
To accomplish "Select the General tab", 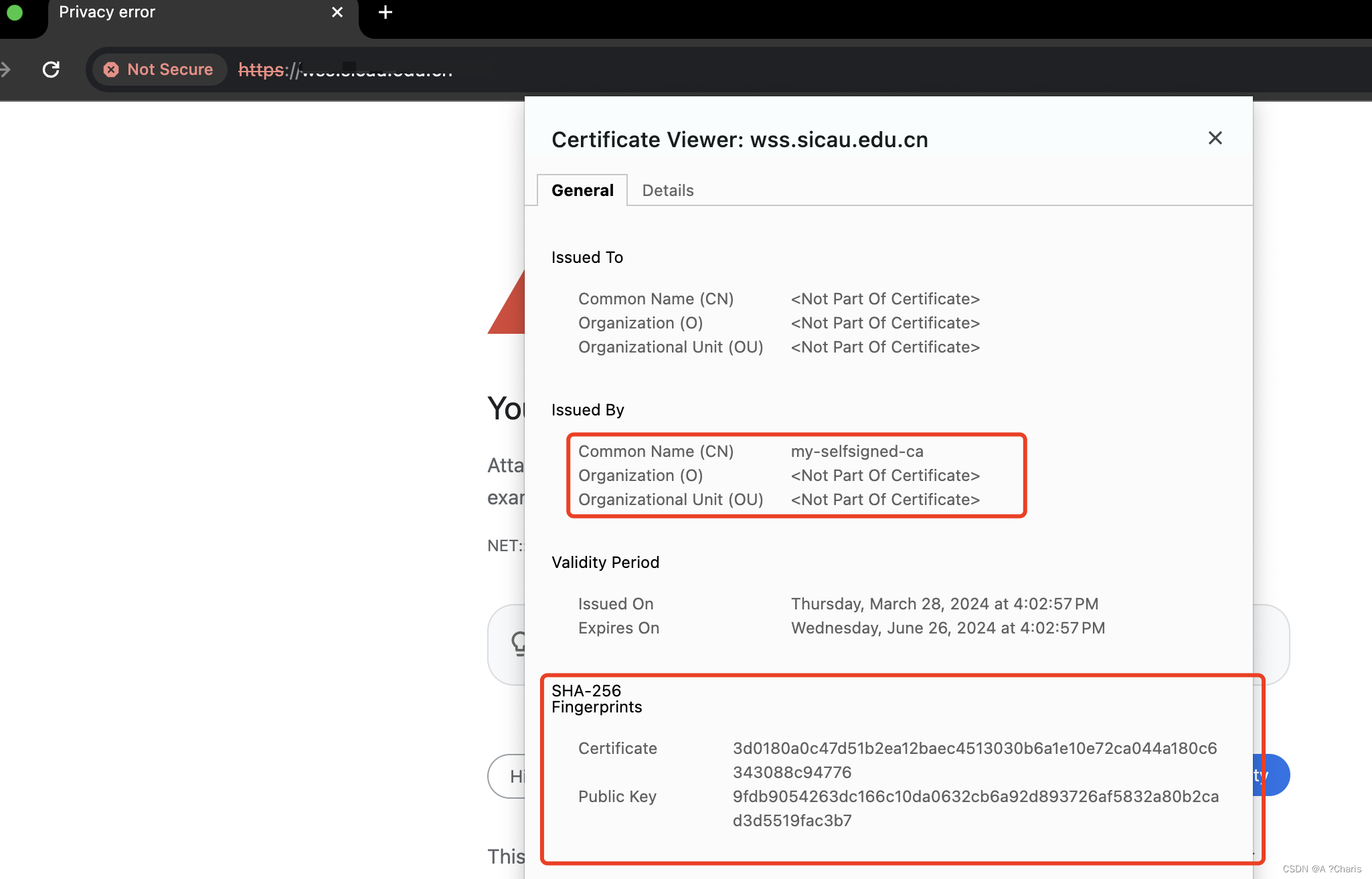I will coord(582,190).
